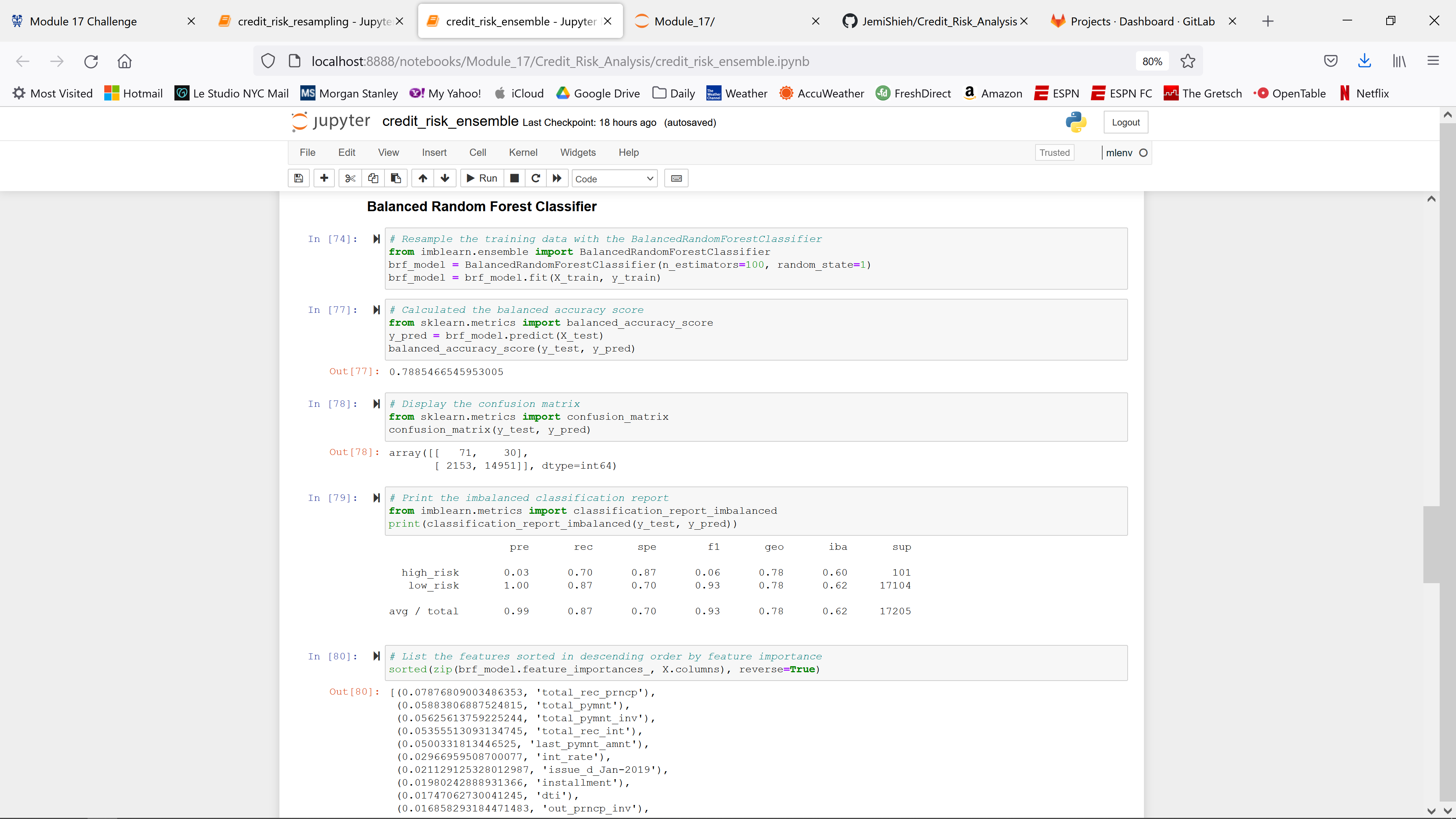Open a new browser tab
The image size is (1456, 819).
coord(1268,22)
